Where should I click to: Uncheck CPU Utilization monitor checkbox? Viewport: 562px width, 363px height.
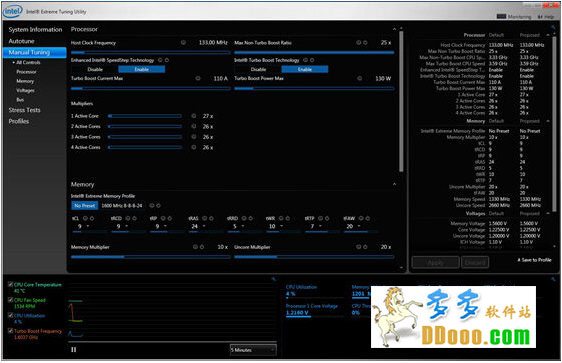point(10,315)
